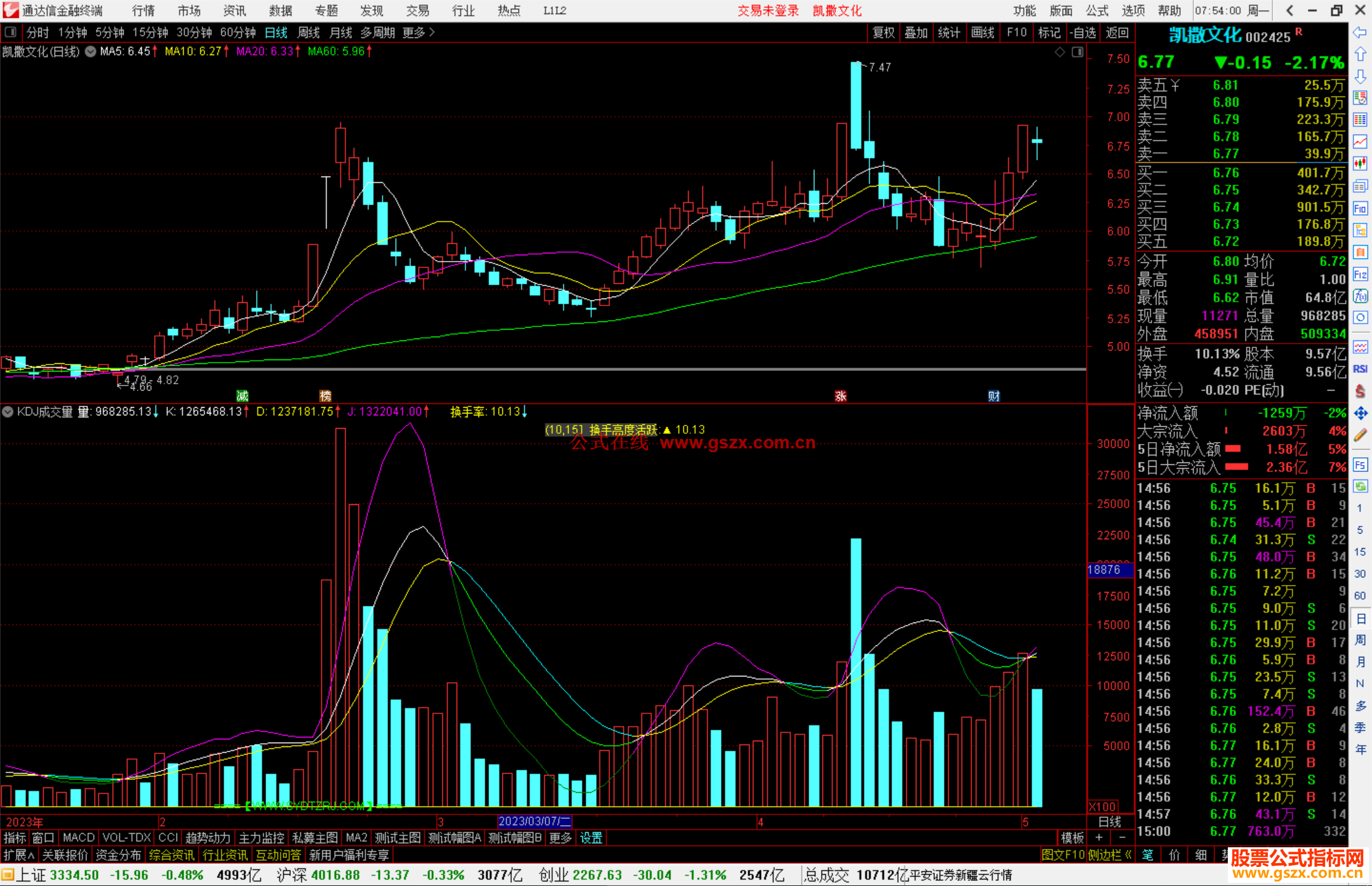Click the F10 icon in right sidebar

coord(1360,208)
